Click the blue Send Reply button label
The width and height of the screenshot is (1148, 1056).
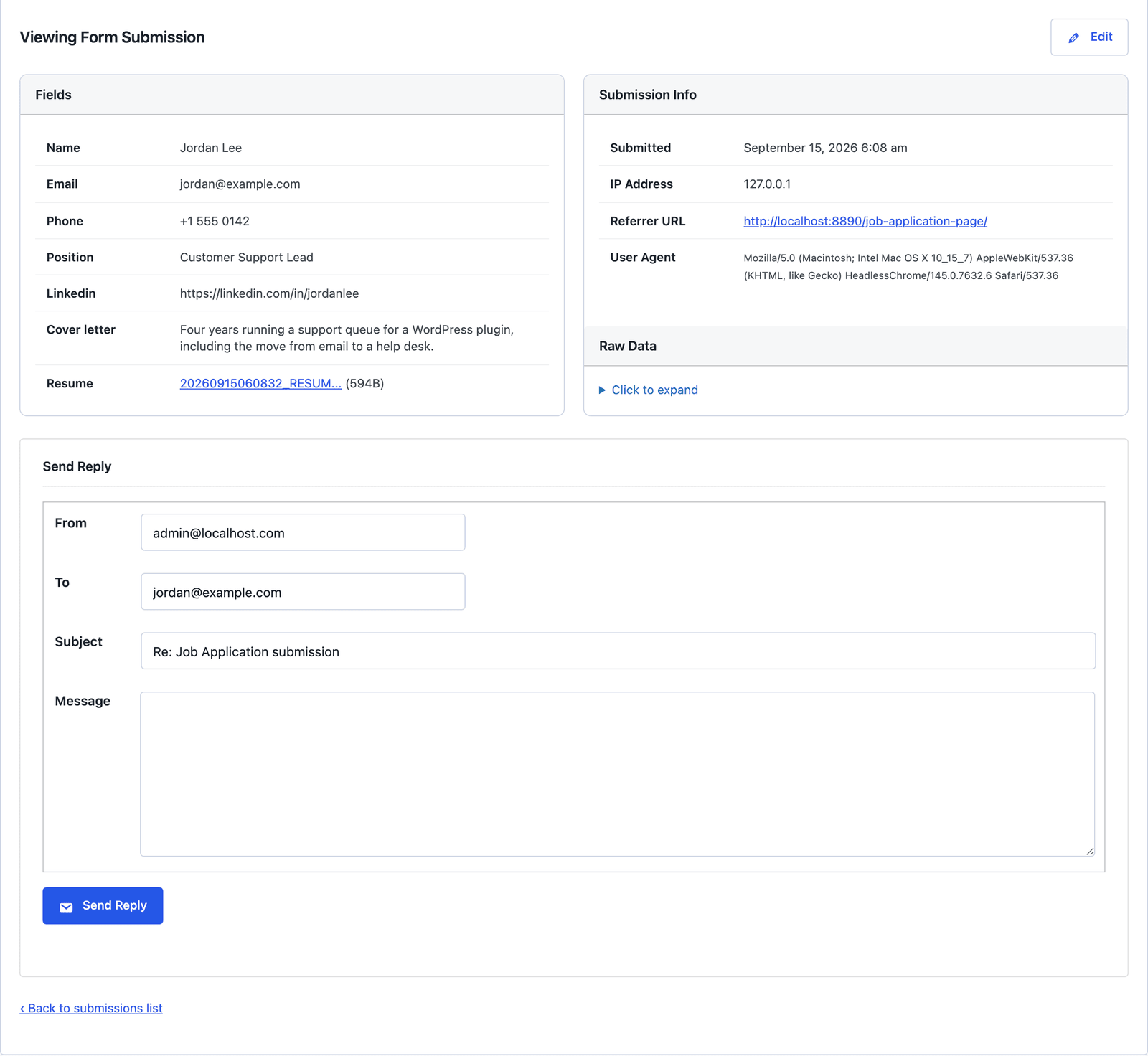point(114,906)
